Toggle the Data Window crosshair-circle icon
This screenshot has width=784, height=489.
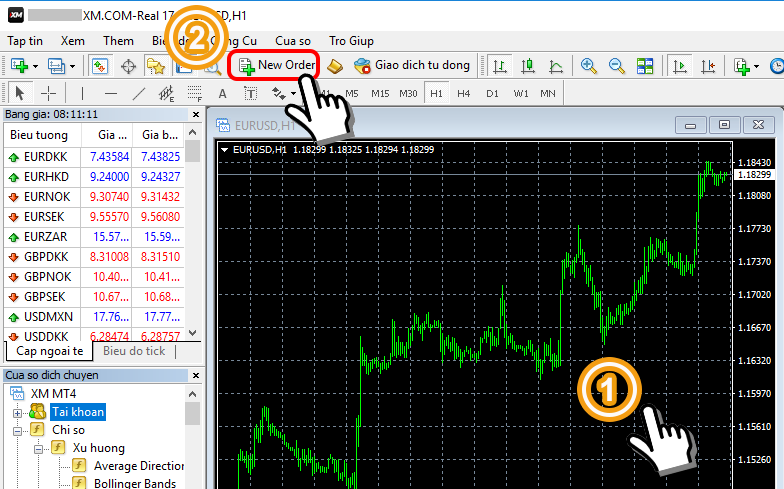coord(128,66)
